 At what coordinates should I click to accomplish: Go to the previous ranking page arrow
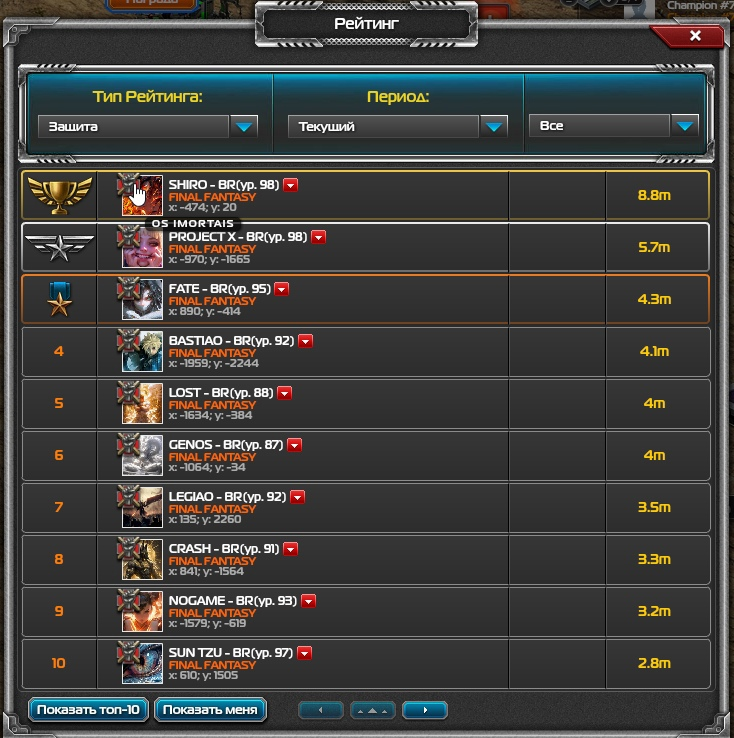(321, 710)
